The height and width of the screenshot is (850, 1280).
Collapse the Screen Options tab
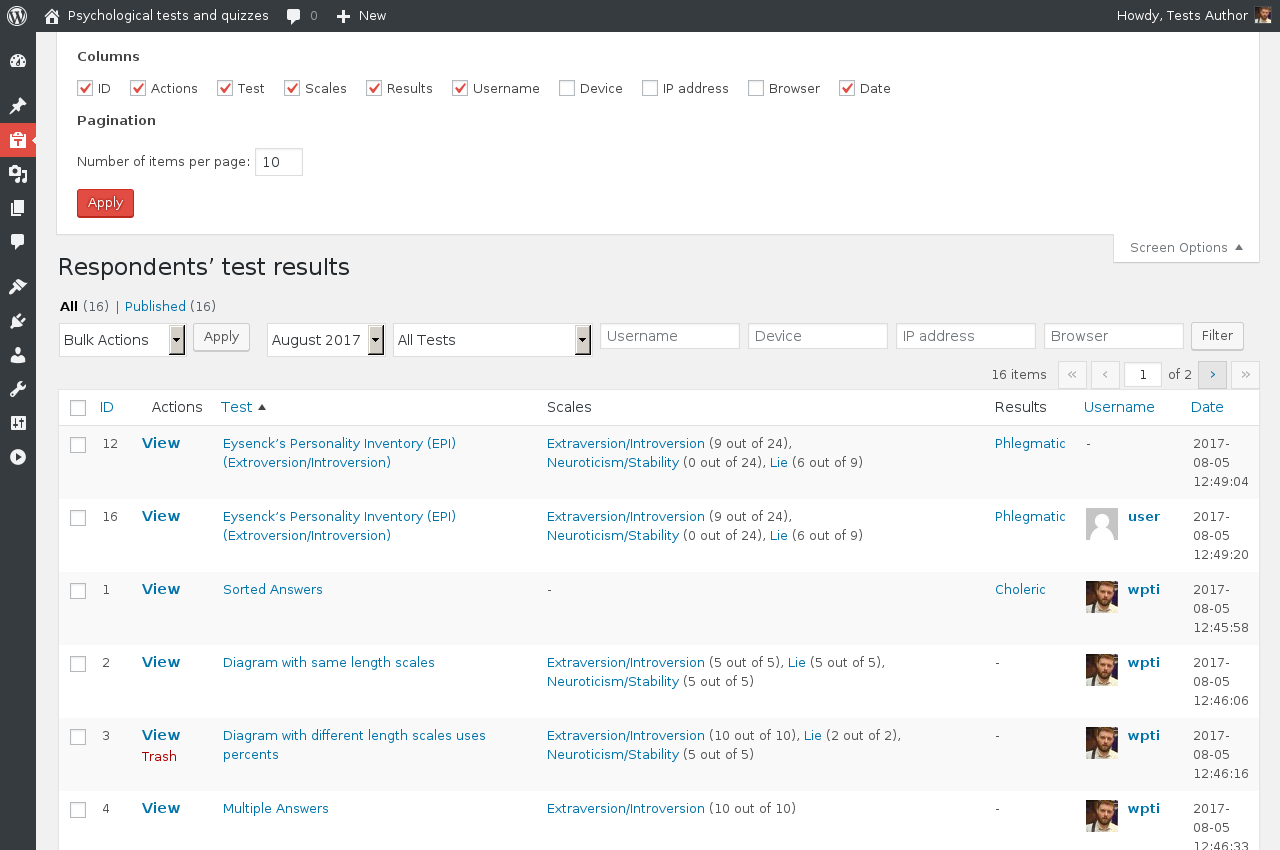(1186, 248)
